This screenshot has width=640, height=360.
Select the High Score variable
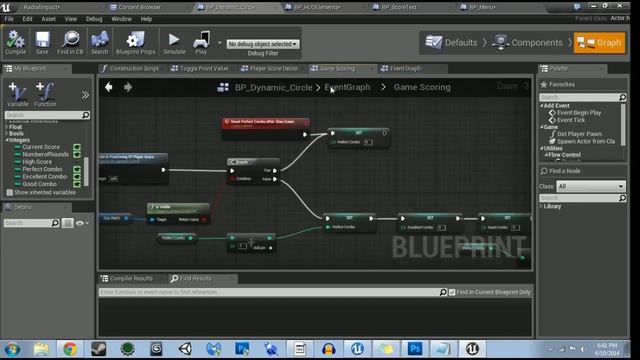37,162
